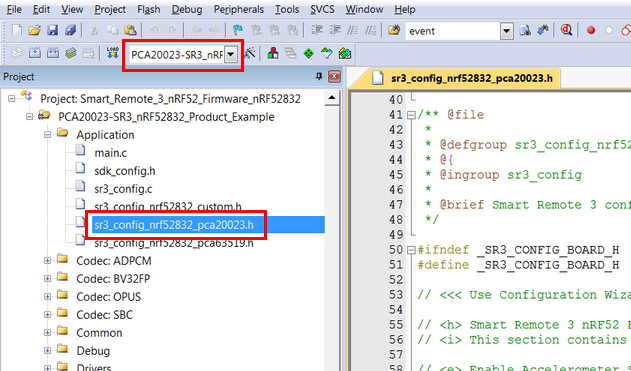Open the SVCS menu

click(x=322, y=9)
